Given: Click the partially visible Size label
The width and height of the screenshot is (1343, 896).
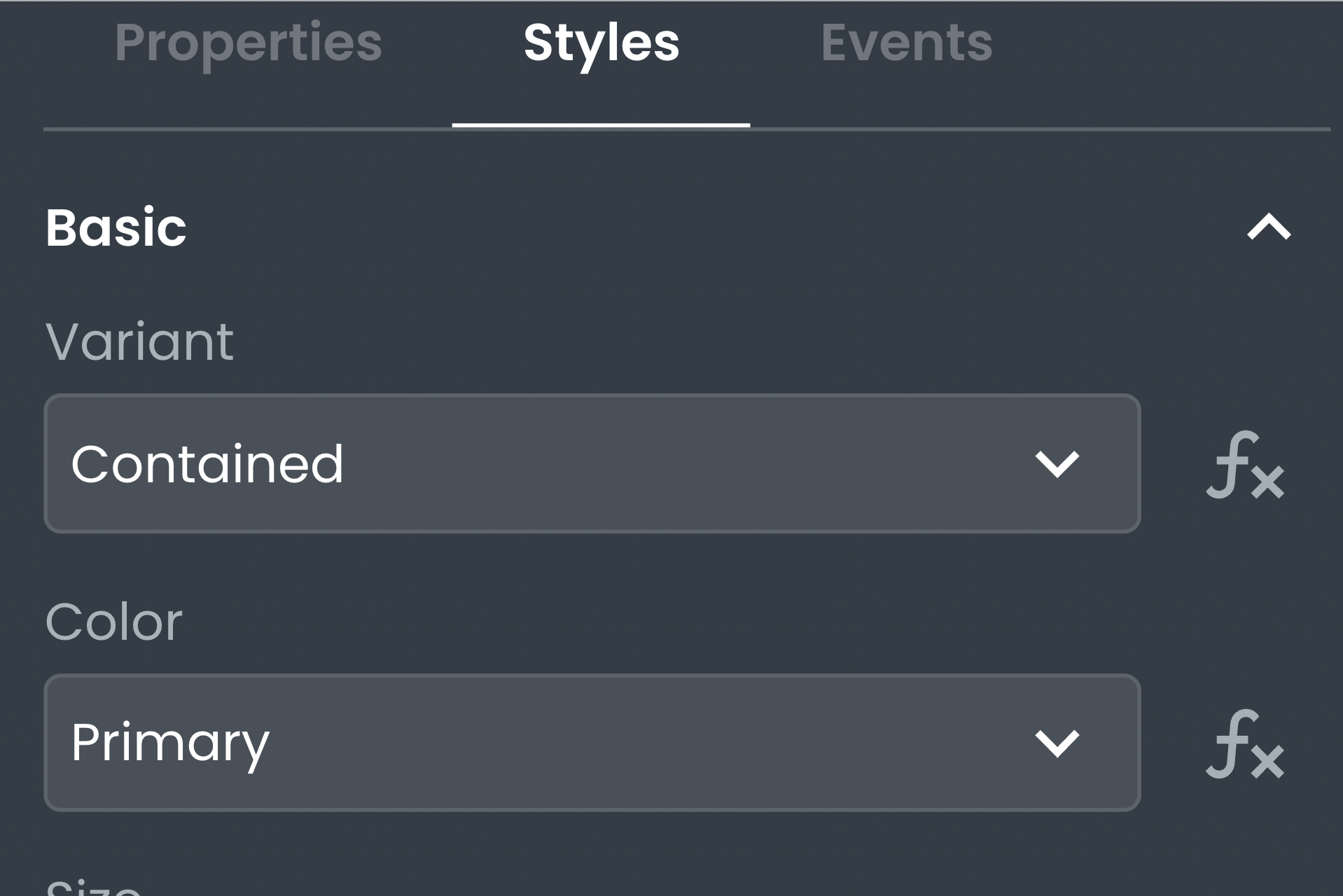Looking at the screenshot, I should (93, 888).
